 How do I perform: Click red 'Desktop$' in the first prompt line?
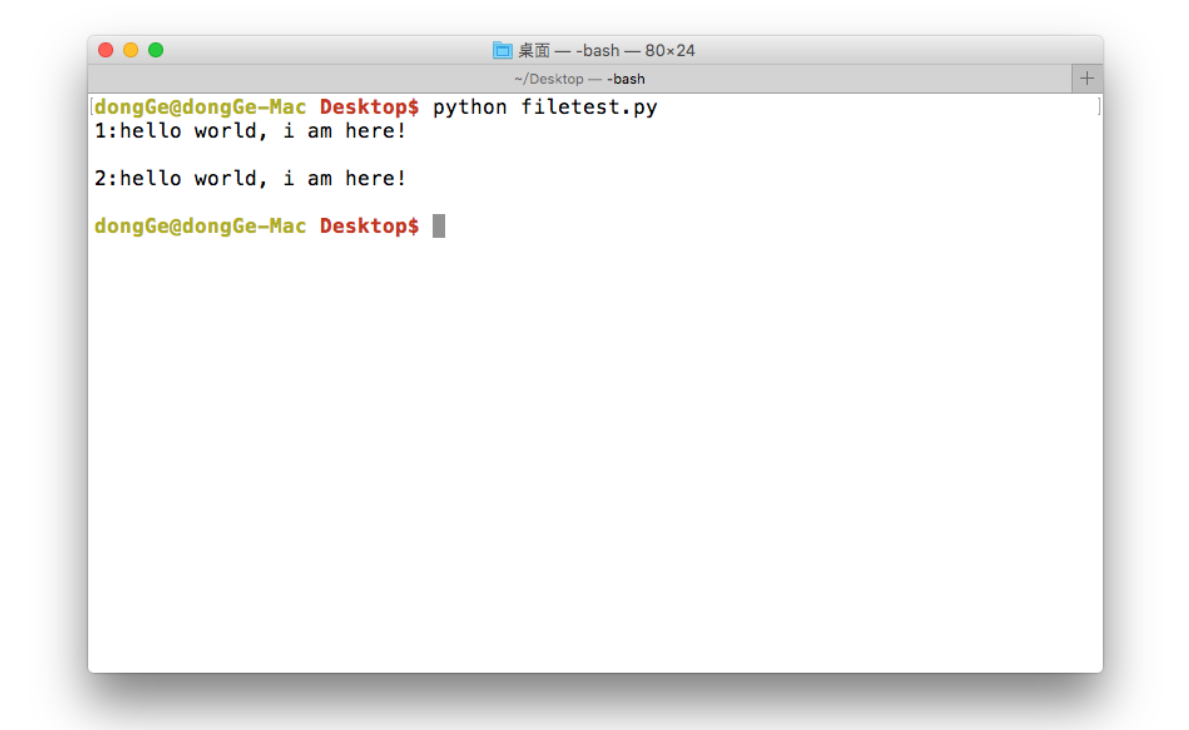(369, 108)
